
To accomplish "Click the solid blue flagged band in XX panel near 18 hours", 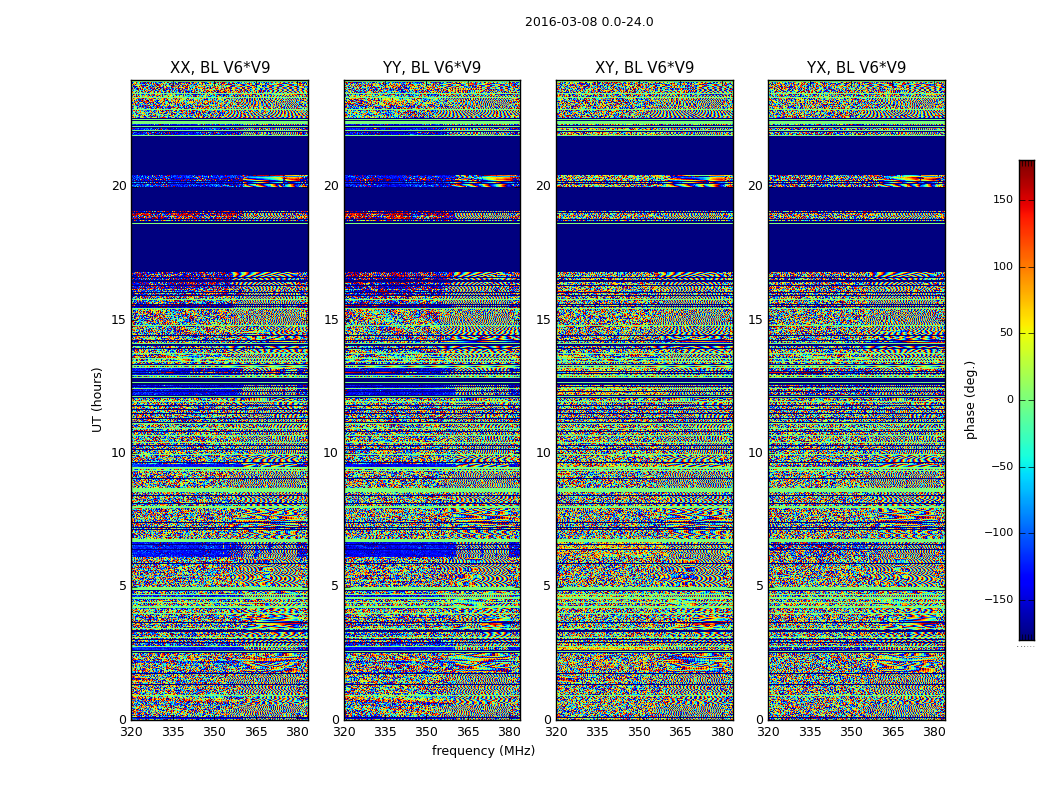I will pyautogui.click(x=219, y=247).
